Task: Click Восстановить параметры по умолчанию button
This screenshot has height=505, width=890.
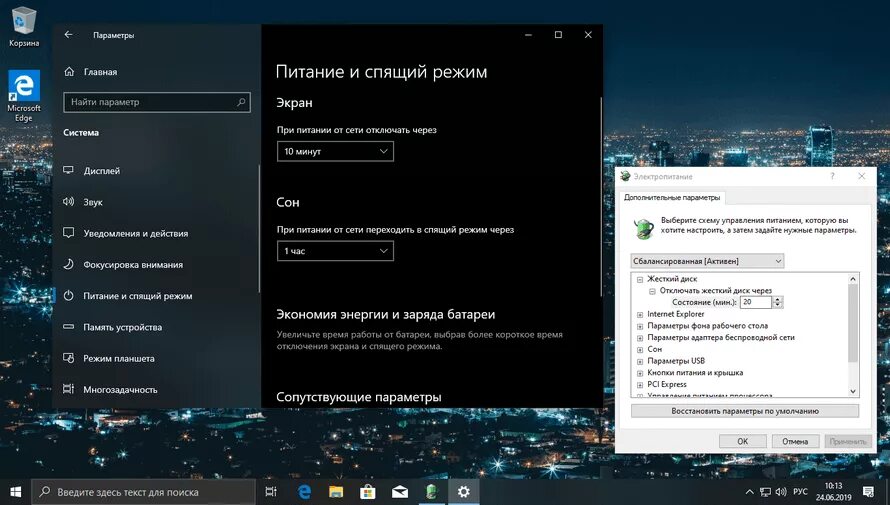Action: pos(745,411)
